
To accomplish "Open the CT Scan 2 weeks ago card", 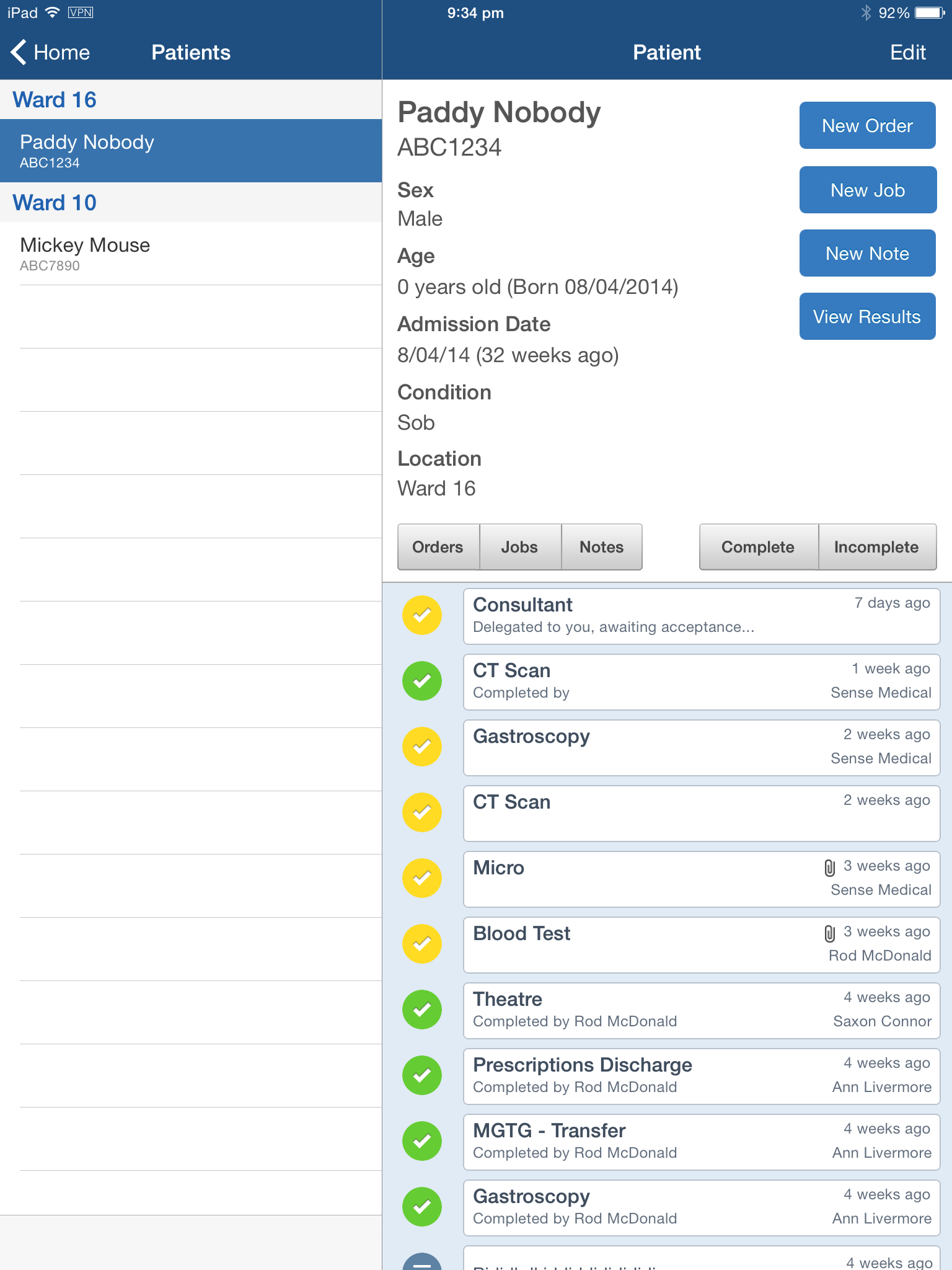I will point(702,814).
